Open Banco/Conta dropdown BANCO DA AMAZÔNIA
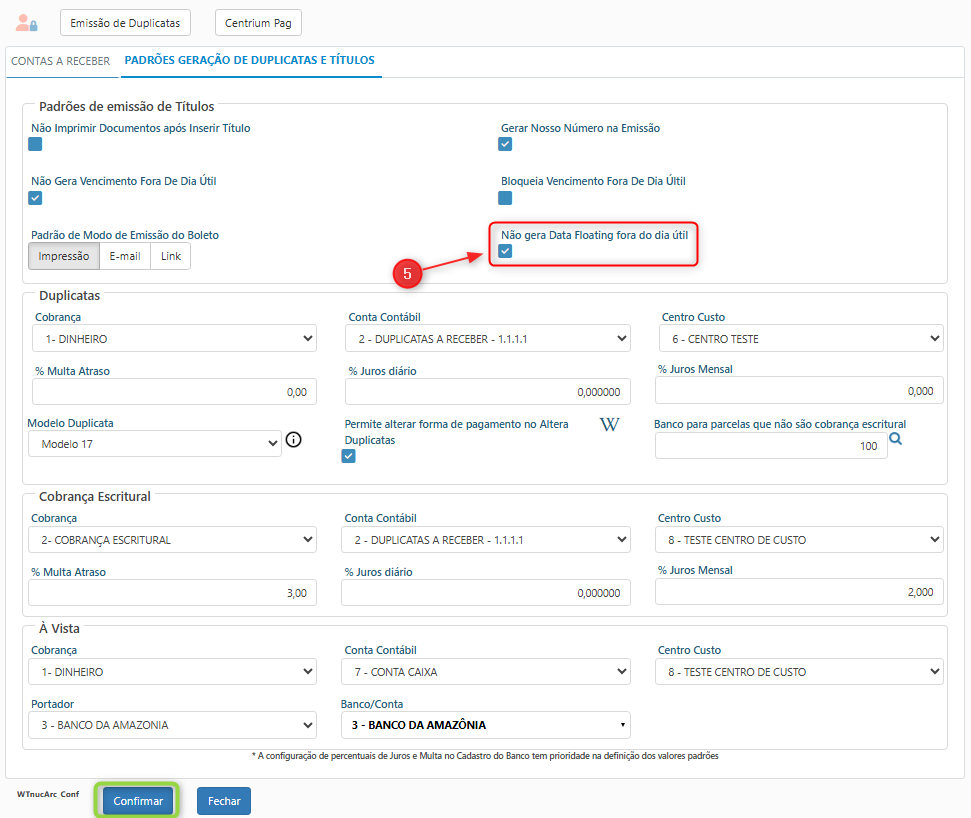 click(486, 725)
